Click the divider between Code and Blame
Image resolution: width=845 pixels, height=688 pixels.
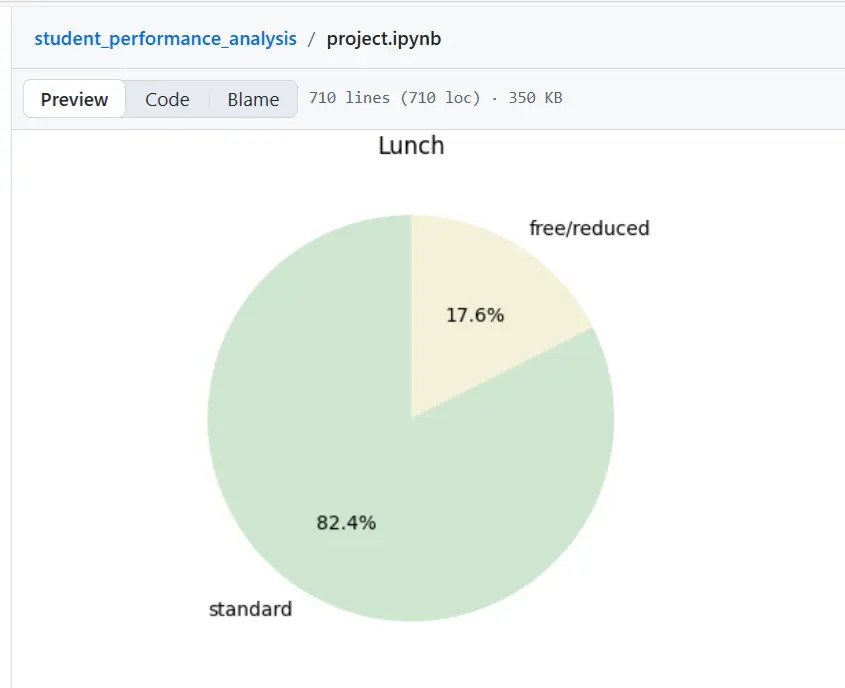(209, 99)
